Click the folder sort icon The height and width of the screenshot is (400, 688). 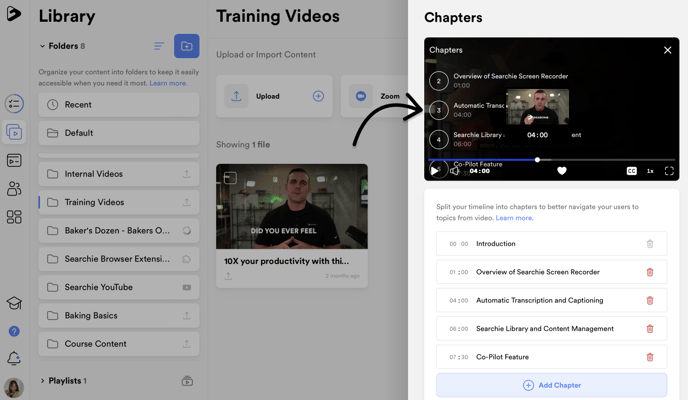pos(159,46)
